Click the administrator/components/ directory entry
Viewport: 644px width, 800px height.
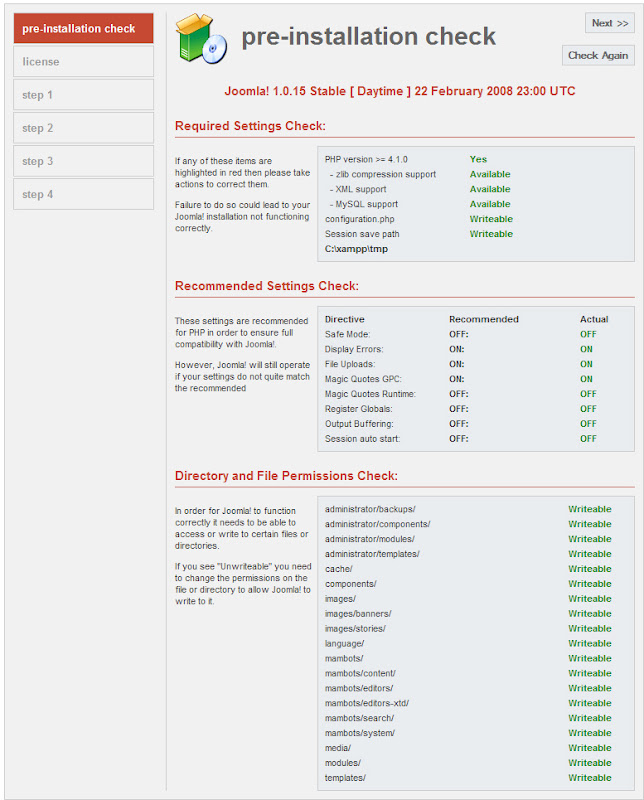click(x=378, y=524)
